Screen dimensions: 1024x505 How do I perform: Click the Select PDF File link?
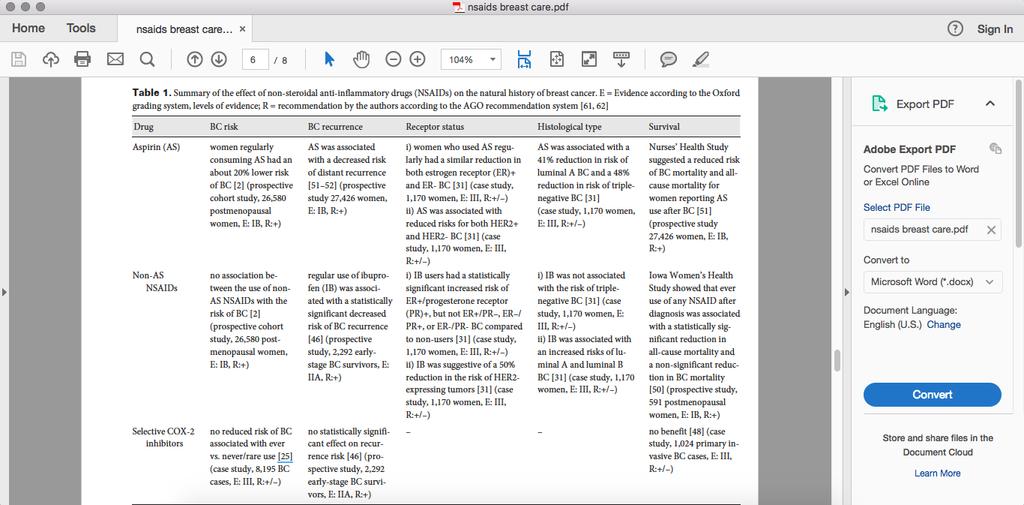tap(897, 207)
